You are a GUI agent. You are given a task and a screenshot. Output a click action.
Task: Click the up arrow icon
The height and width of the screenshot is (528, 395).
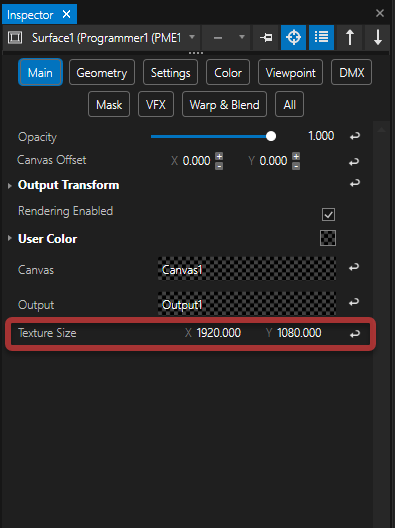point(350,37)
